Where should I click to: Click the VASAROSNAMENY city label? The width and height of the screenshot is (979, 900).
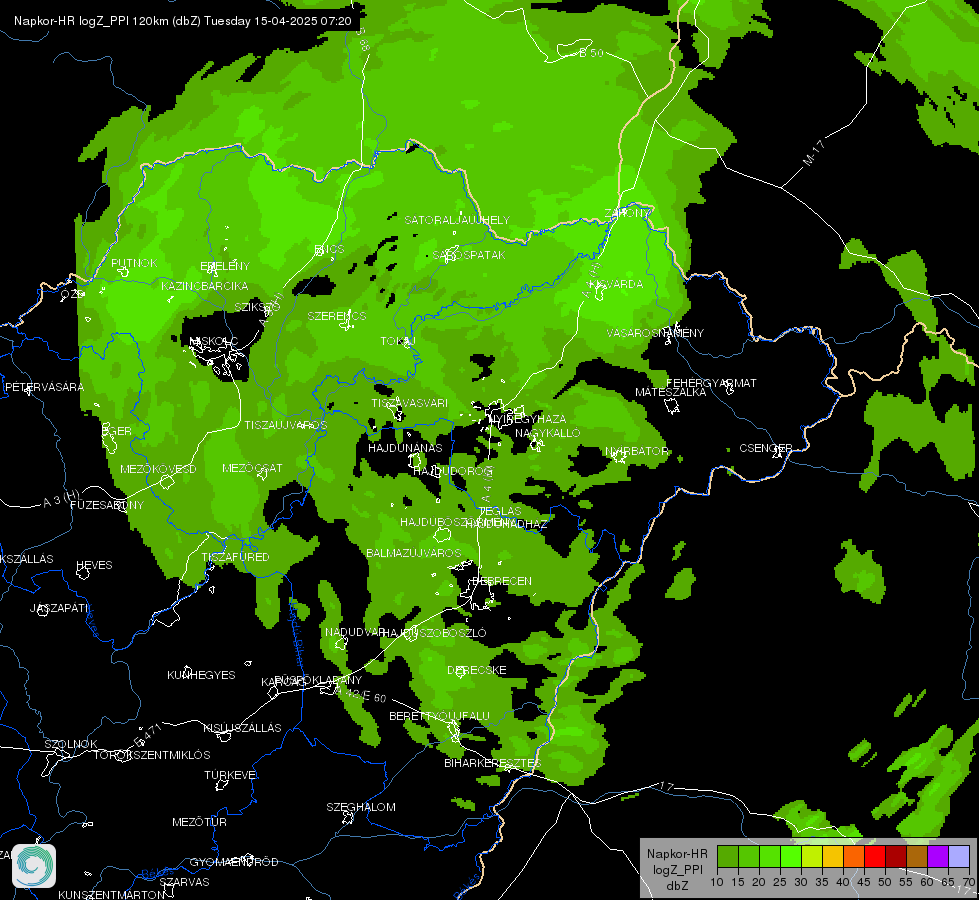[x=655, y=333]
